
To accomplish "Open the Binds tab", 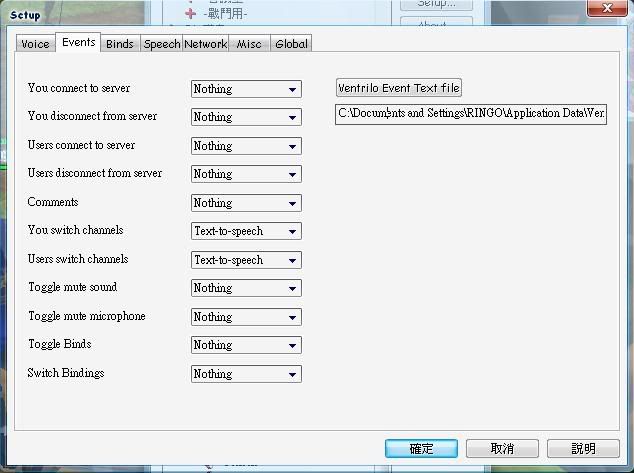I will (120, 44).
